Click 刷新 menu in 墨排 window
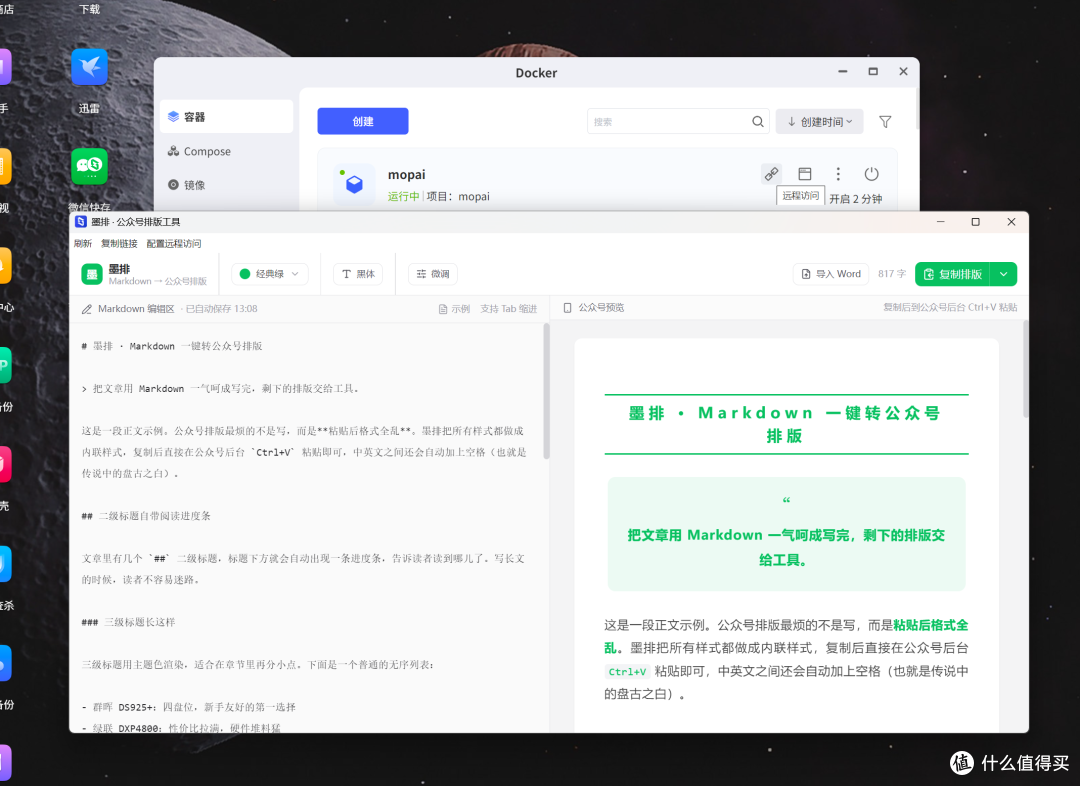Screen dimensions: 1080x786 coord(83,243)
